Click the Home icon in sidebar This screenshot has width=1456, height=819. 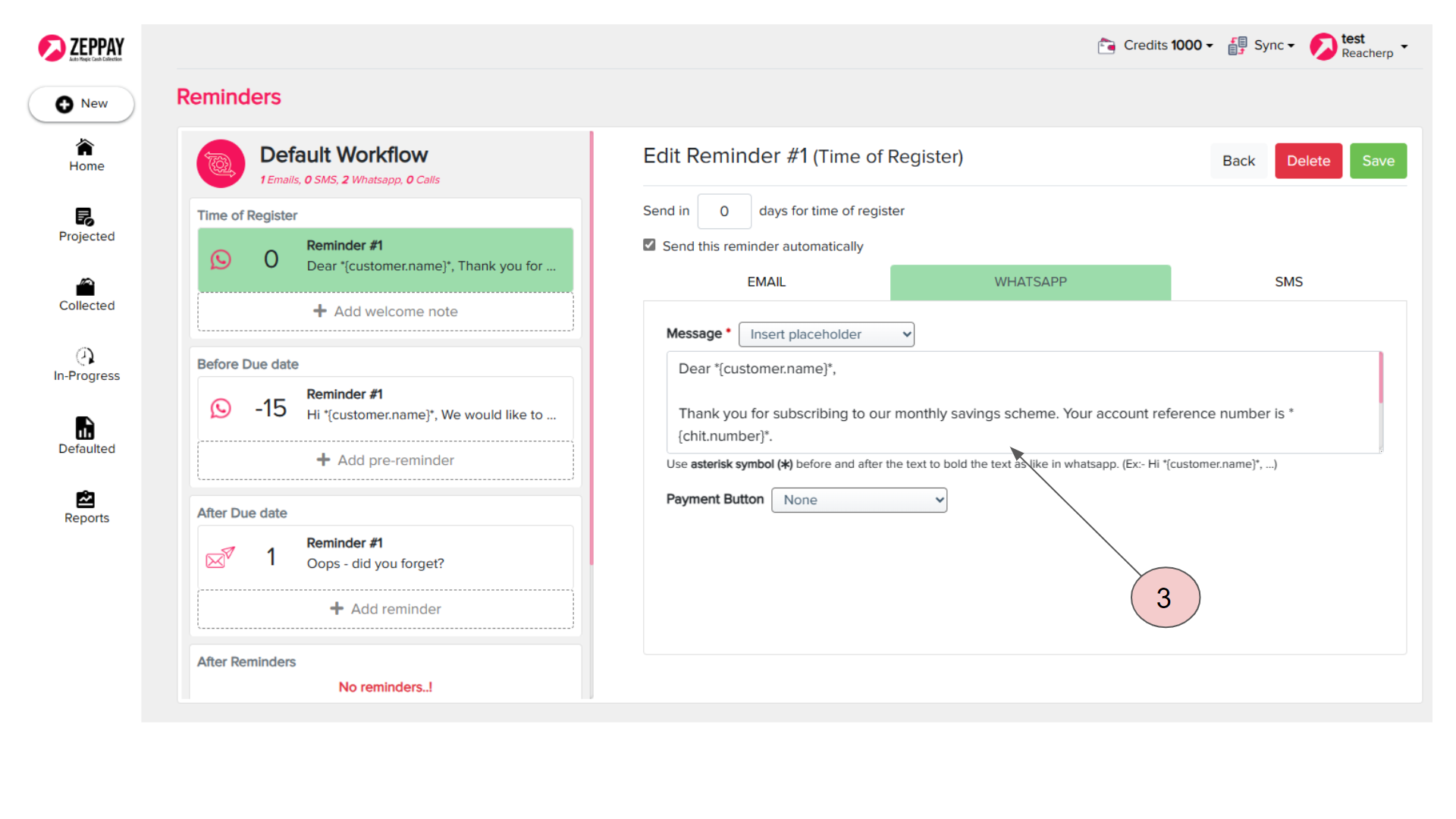[x=85, y=147]
